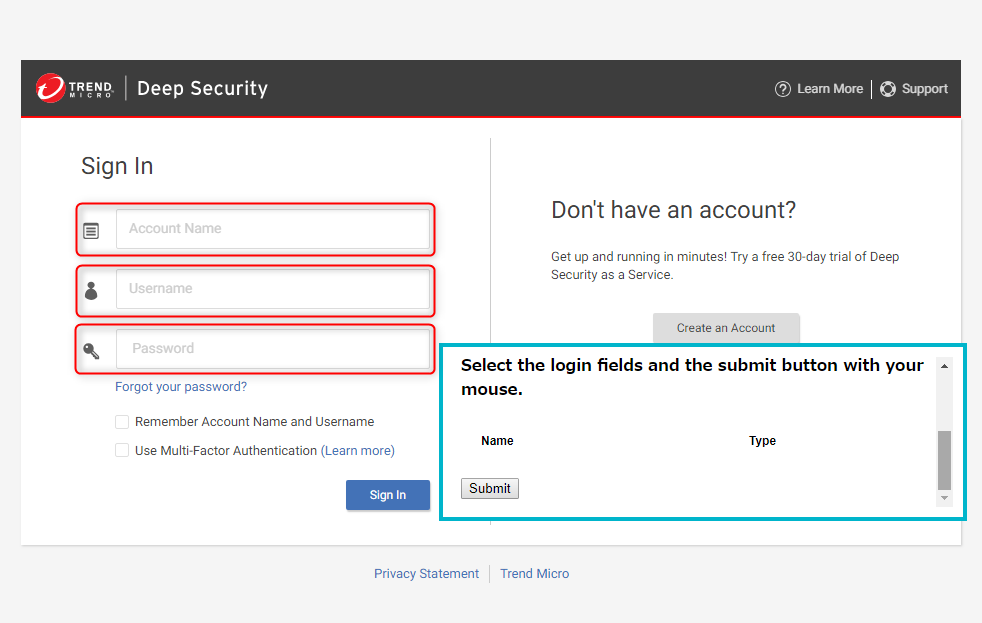This screenshot has height=623, width=982.
Task: Enable Remember Account Name and Username checkbox
Action: coord(122,422)
